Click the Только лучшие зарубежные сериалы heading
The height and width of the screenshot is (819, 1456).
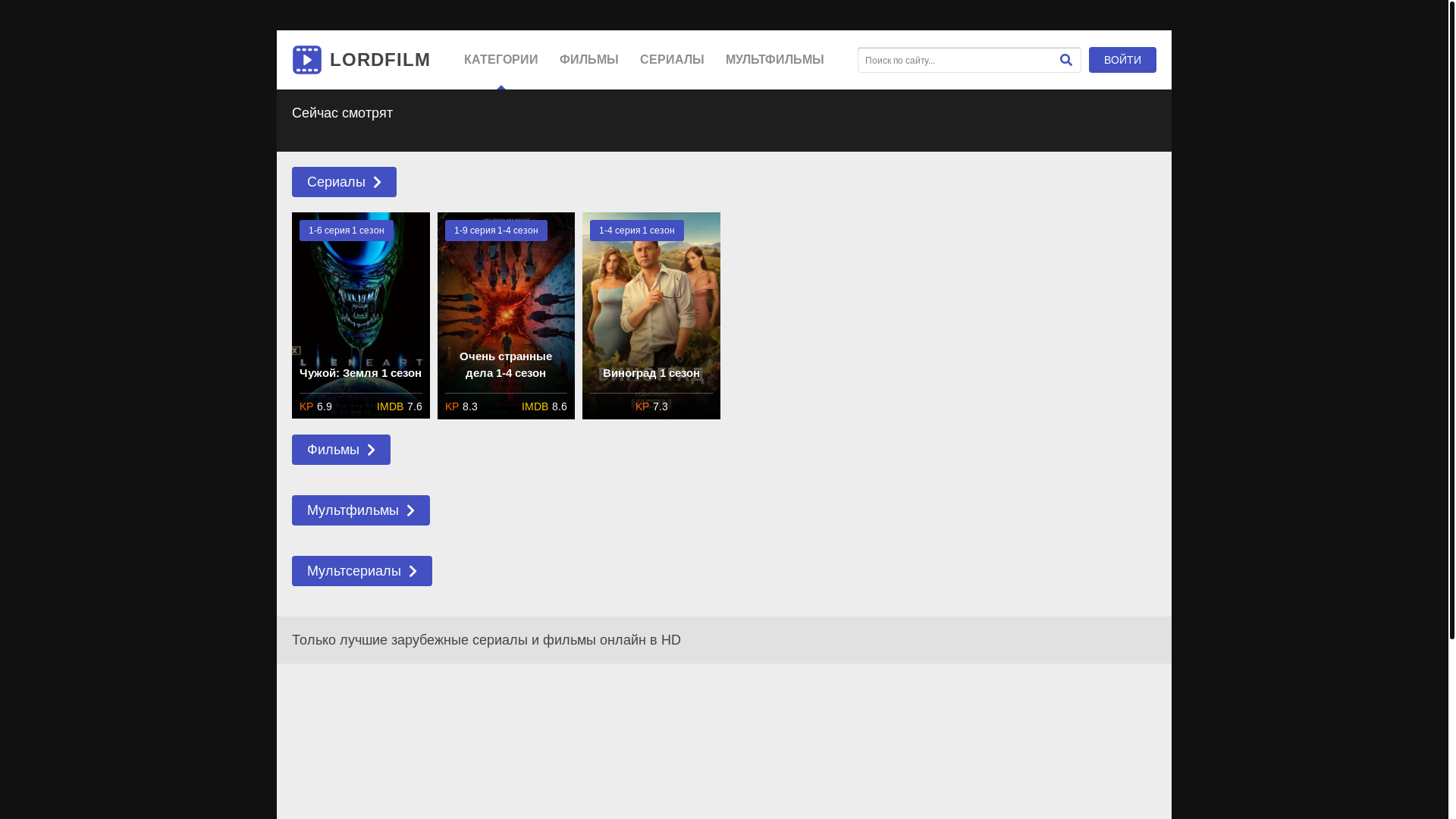tap(486, 640)
